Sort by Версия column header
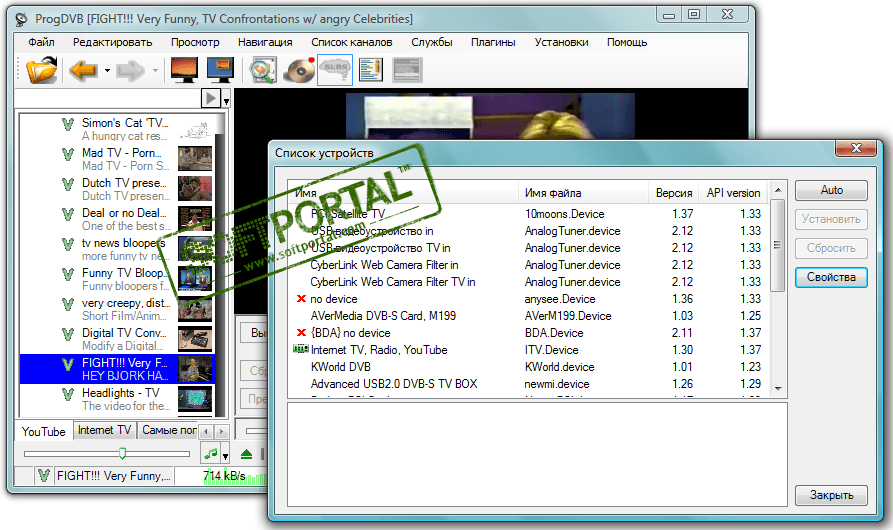This screenshot has width=893, height=530. point(674,193)
